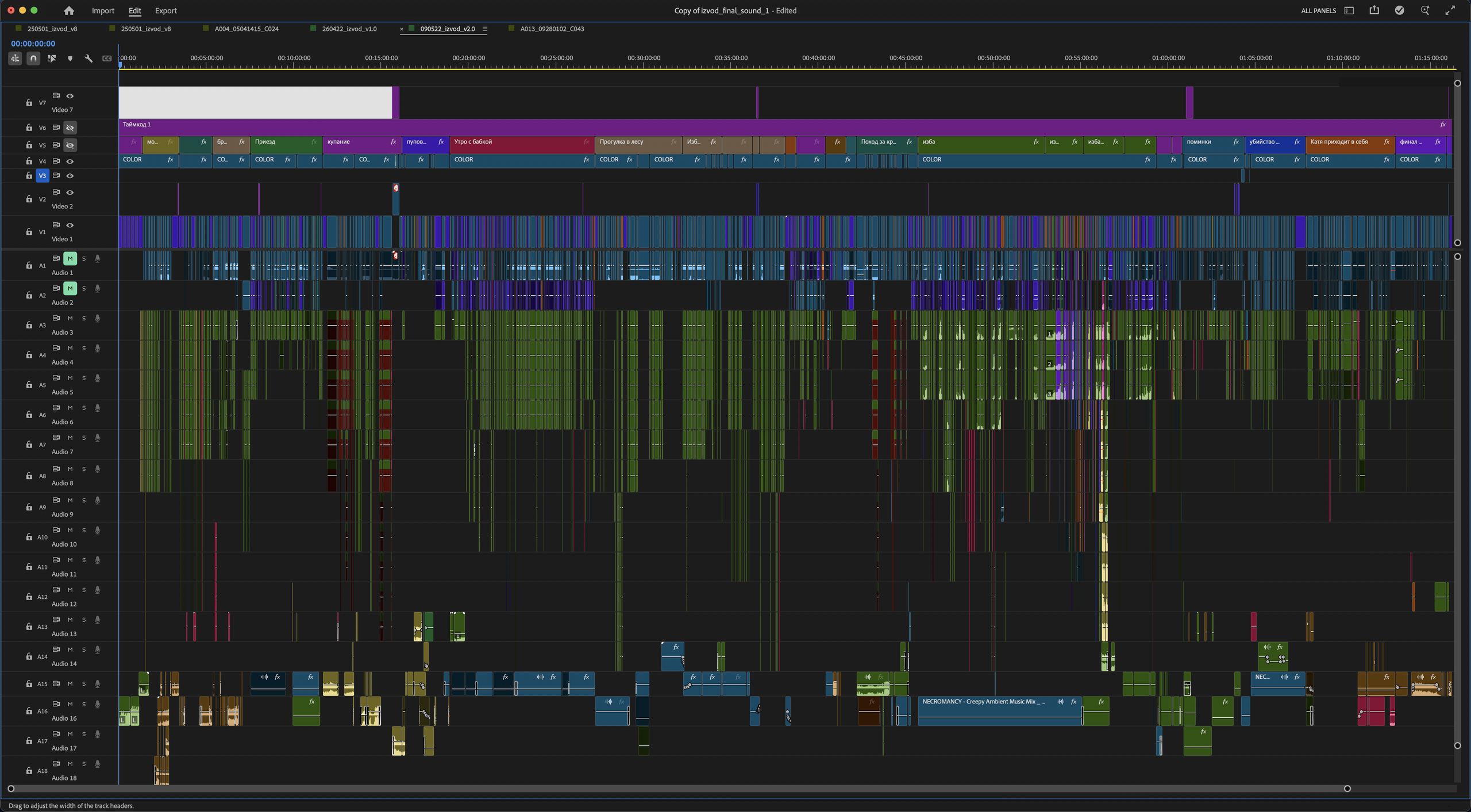This screenshot has height=812, width=1471.
Task: Toggle visibility eye for Video 7 track
Action: pos(70,96)
